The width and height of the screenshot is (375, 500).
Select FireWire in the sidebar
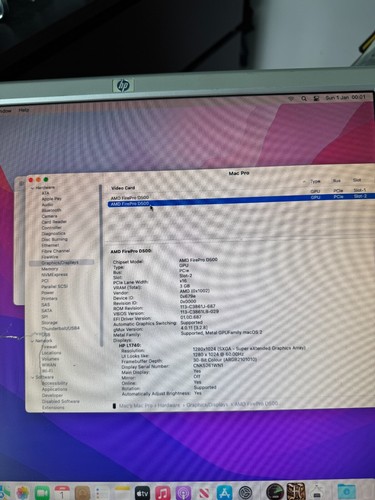(50, 257)
